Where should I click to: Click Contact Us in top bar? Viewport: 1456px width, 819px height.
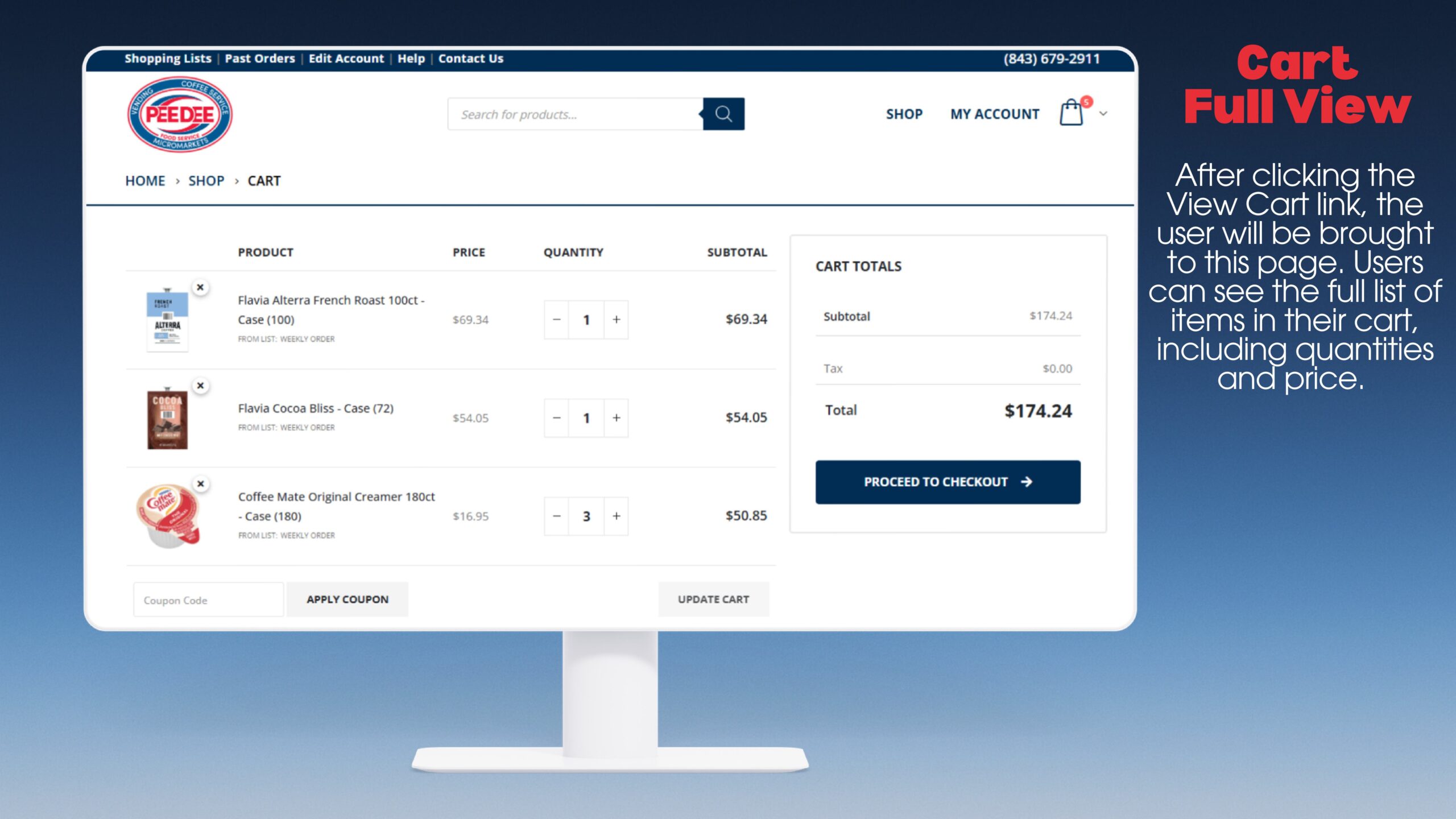tap(471, 59)
